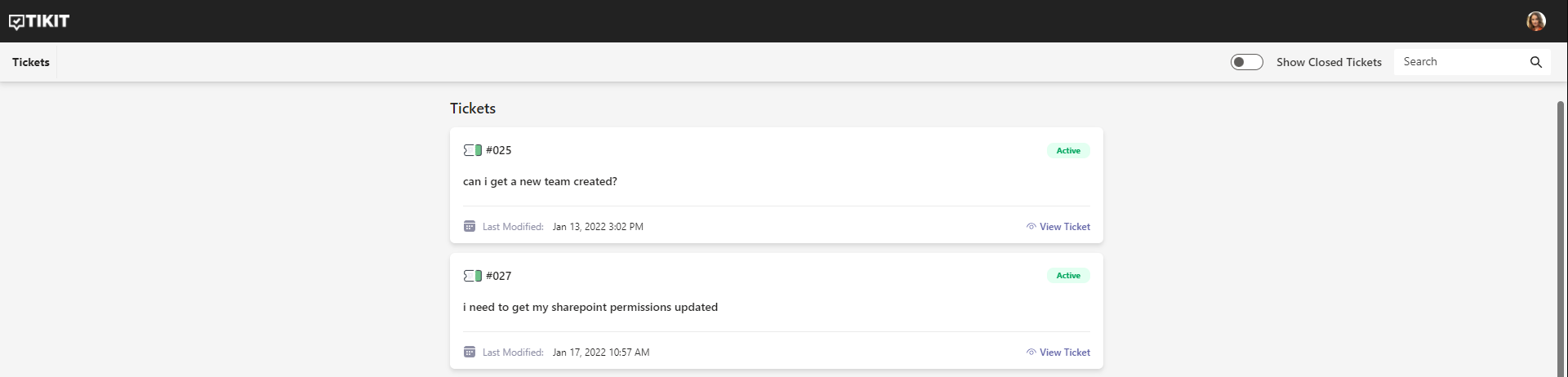
Task: Click the vertical page scrollbar
Action: pyautogui.click(x=1561, y=237)
